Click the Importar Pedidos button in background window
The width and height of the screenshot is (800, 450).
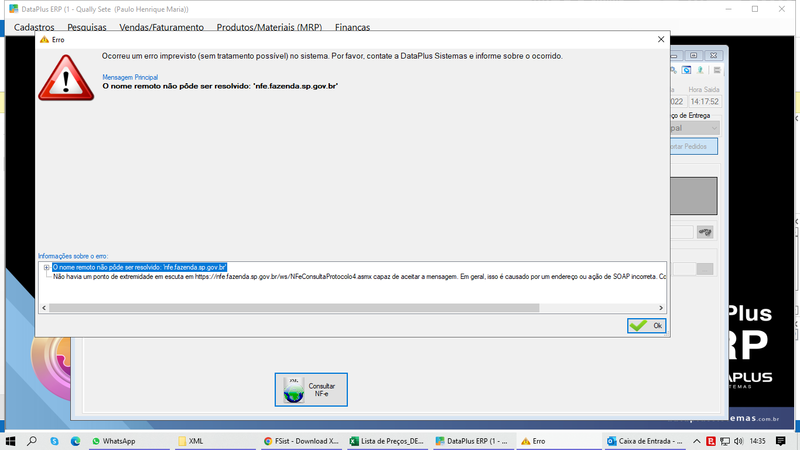(694, 146)
